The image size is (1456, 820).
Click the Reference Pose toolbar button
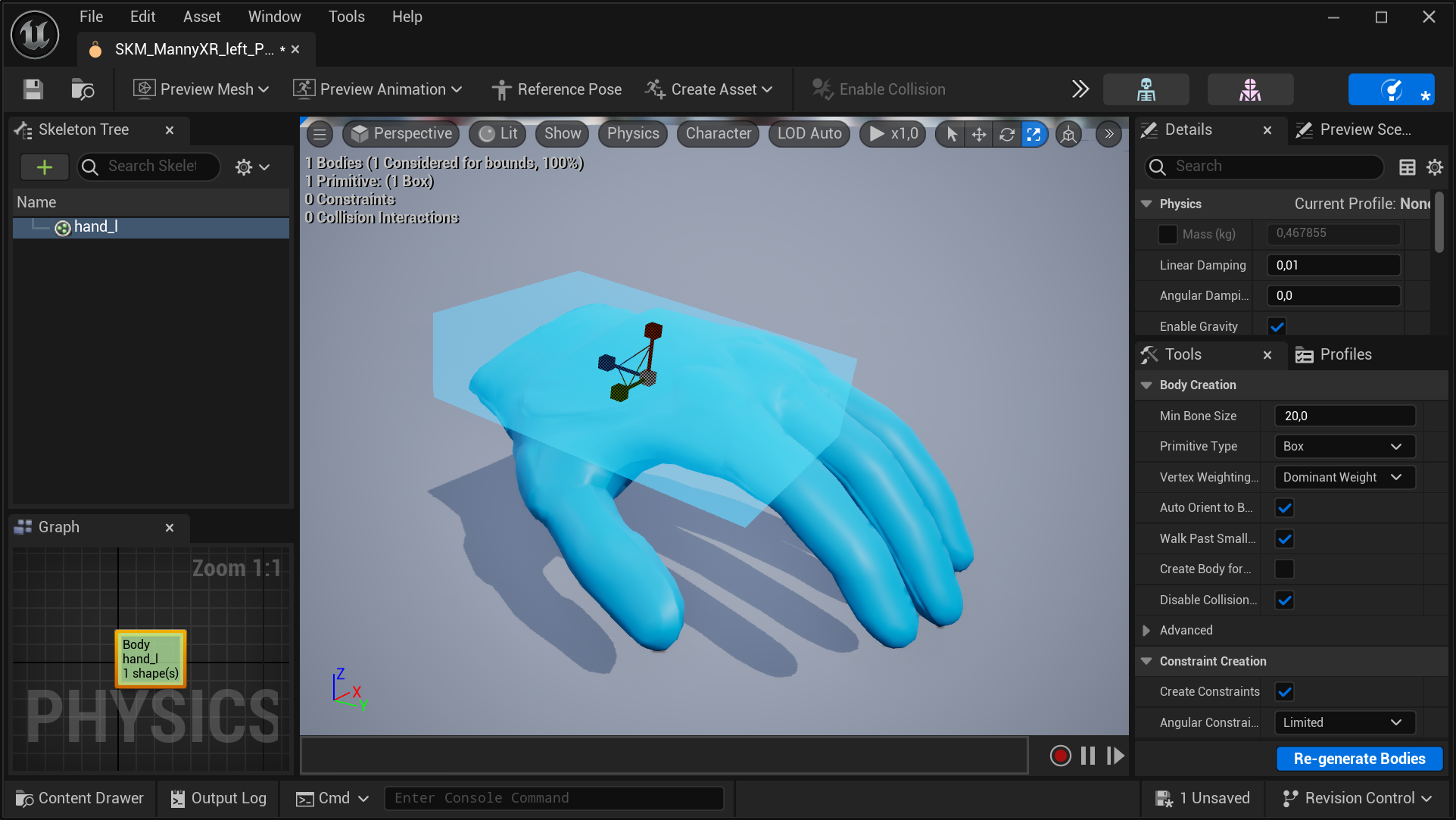click(557, 89)
